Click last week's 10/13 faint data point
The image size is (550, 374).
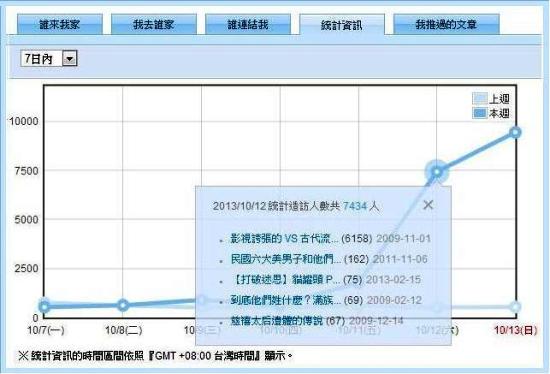[516, 307]
